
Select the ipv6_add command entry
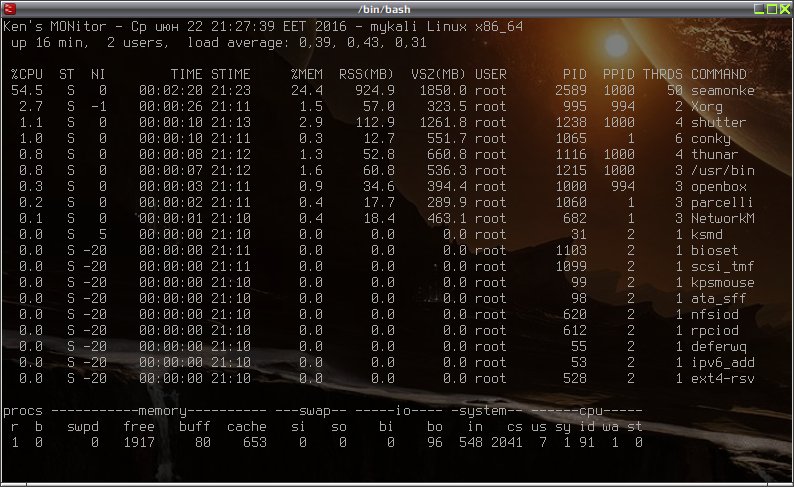point(723,363)
